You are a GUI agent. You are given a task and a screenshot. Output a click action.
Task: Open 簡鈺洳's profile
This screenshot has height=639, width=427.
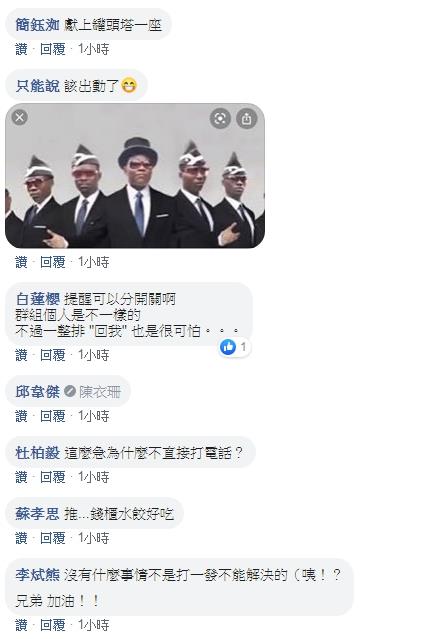pos(37,25)
